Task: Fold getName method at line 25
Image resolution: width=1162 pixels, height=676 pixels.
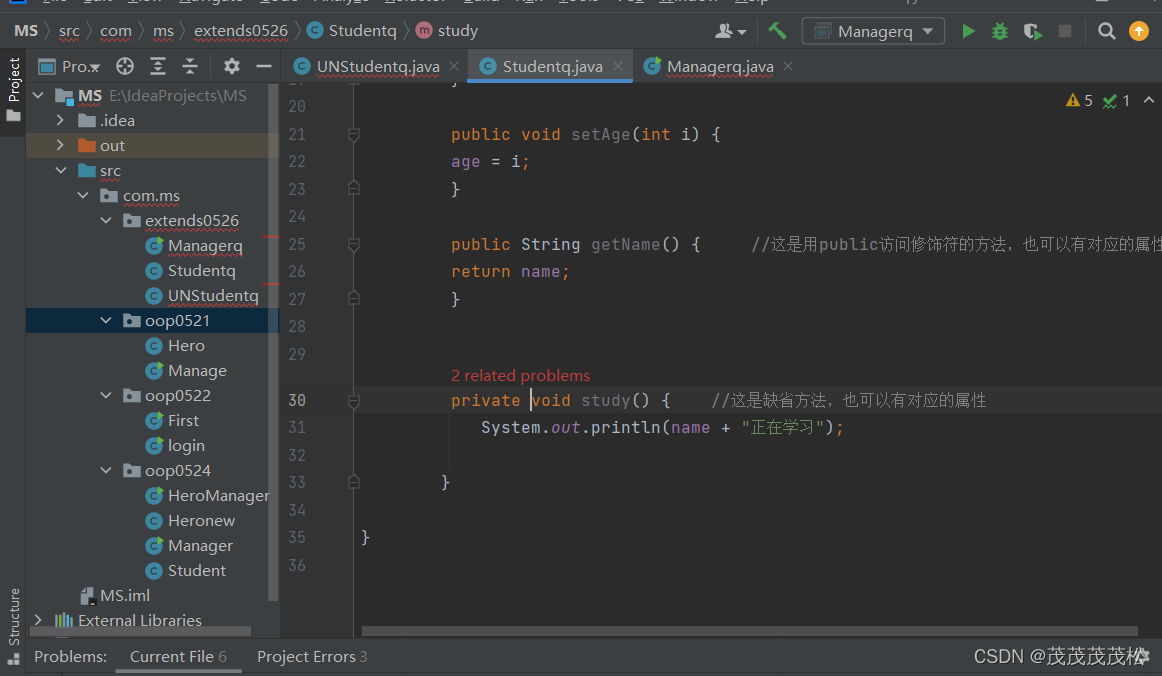Action: click(353, 245)
